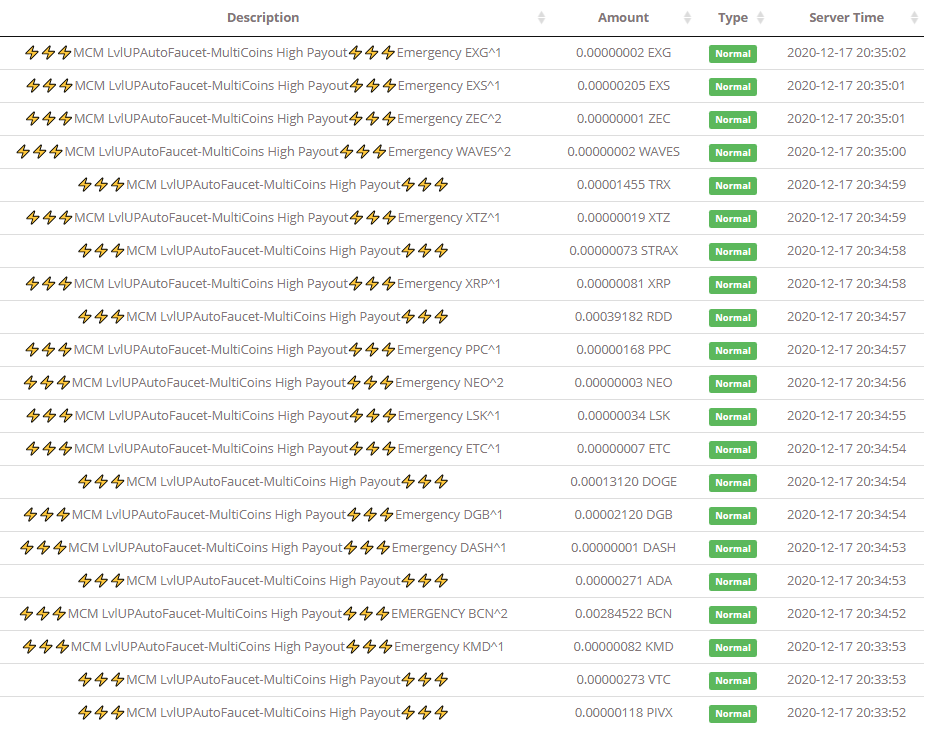
Task: Click Normal badge in the NEO row
Action: 733,383
